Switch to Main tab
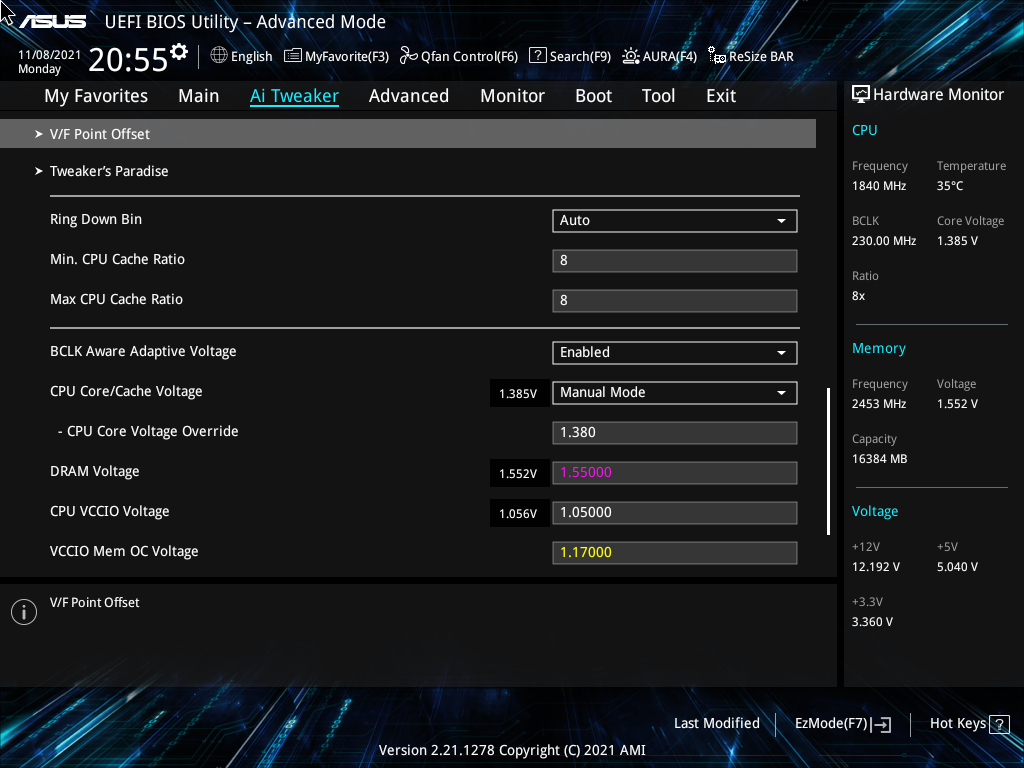The height and width of the screenshot is (768, 1024). tap(199, 96)
